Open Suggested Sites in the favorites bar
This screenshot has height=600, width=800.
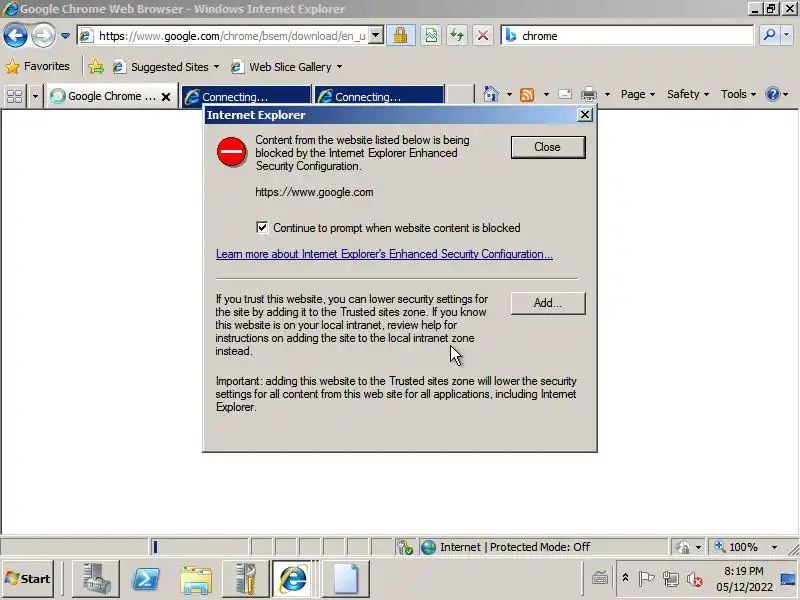tap(166, 67)
